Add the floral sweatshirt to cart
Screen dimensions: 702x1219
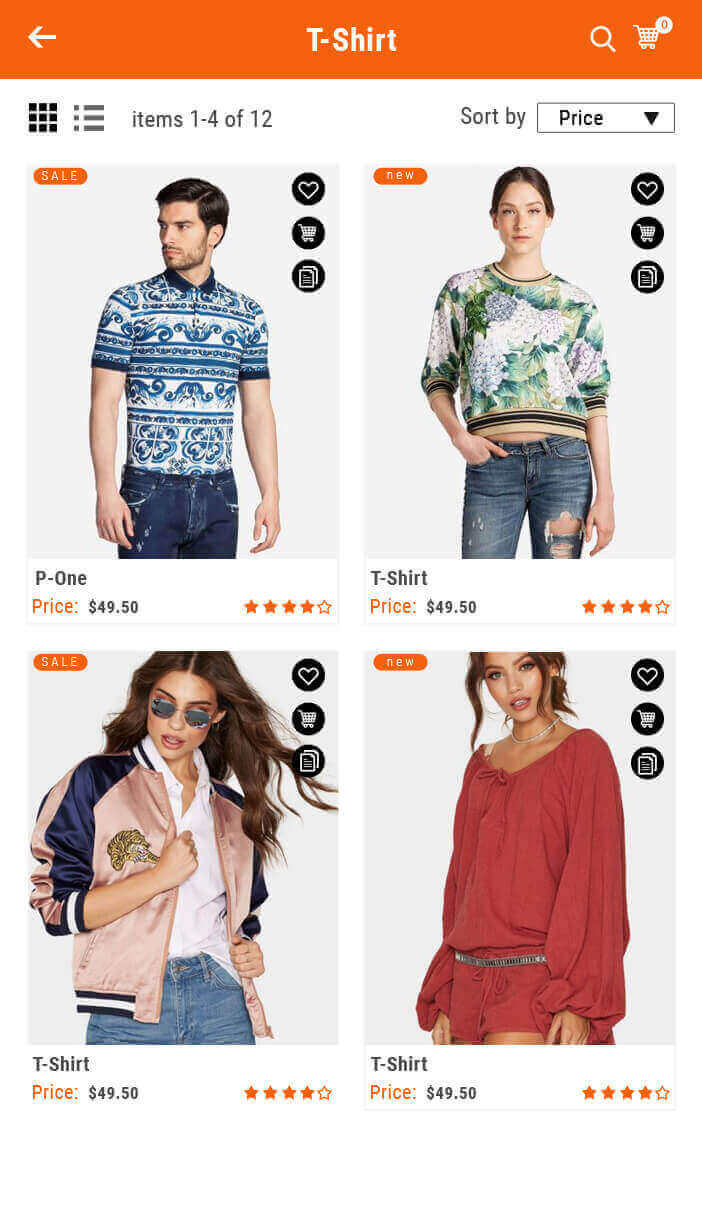[x=647, y=233]
